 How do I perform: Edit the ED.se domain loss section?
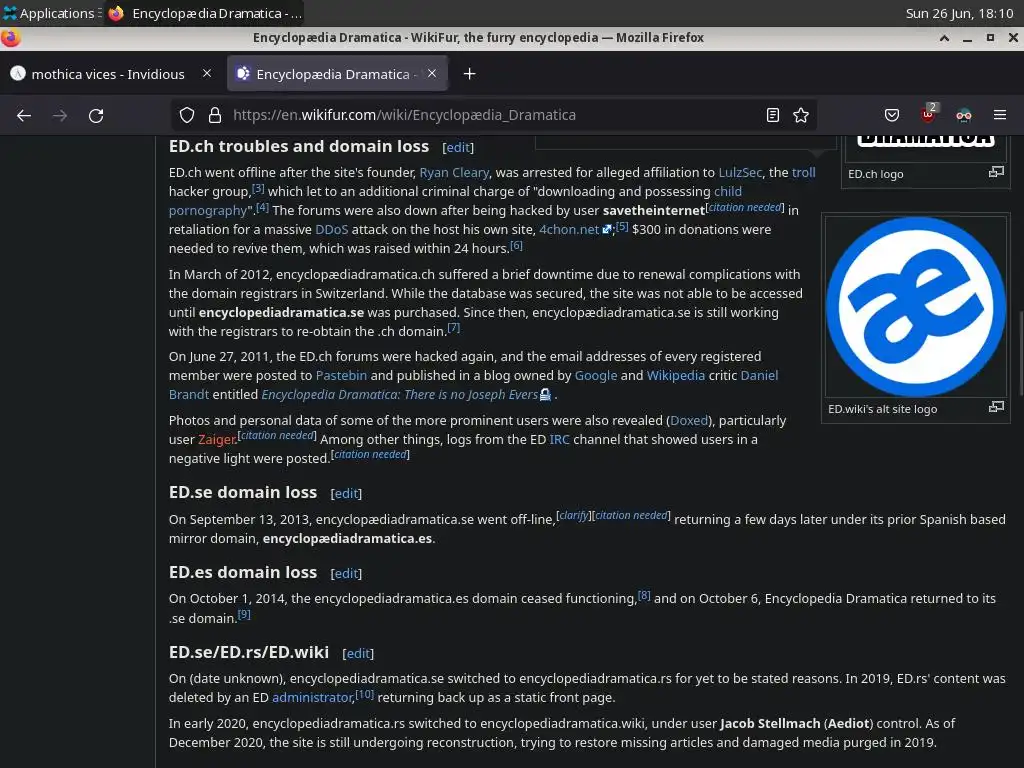point(346,494)
